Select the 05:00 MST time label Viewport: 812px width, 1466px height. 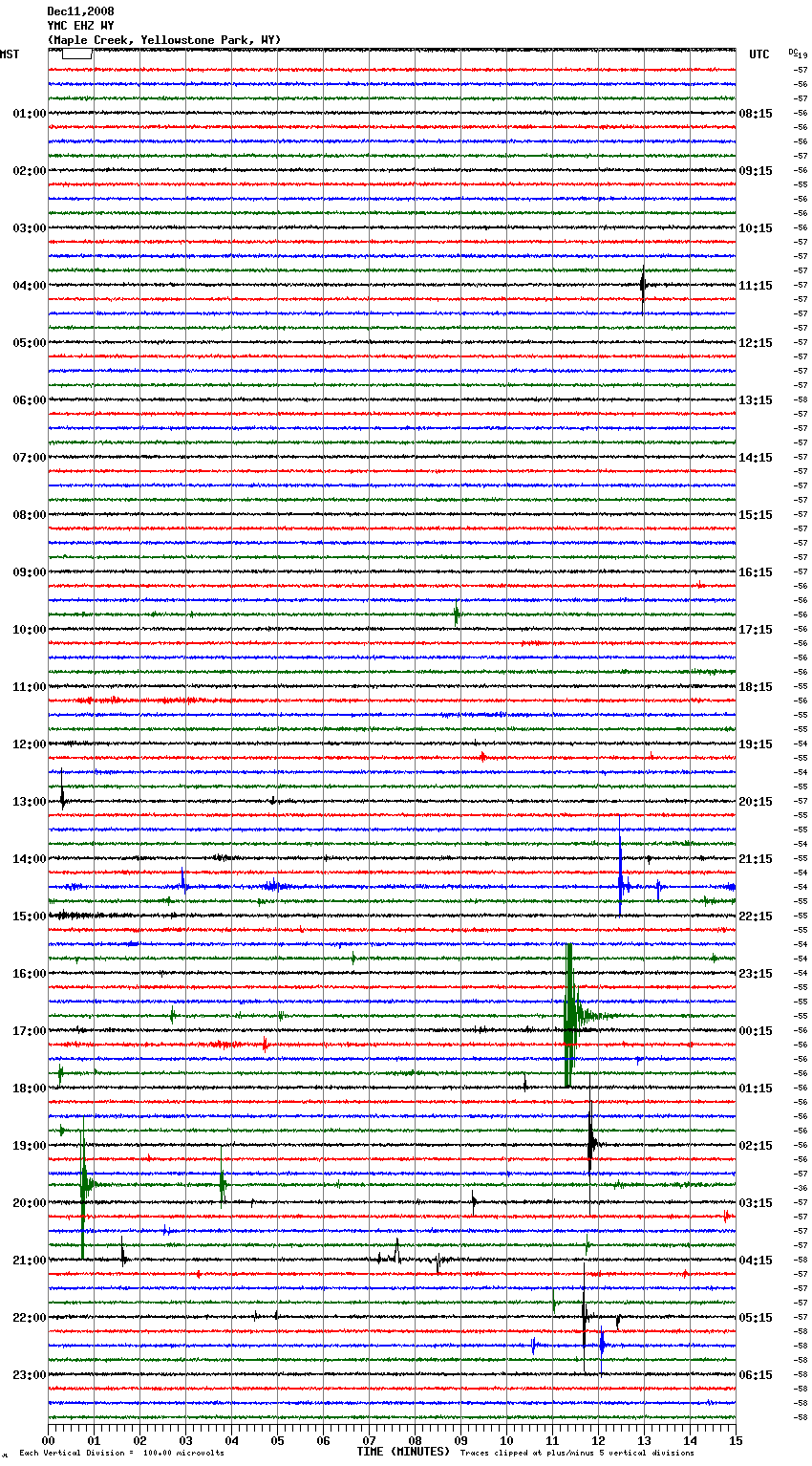[x=30, y=343]
